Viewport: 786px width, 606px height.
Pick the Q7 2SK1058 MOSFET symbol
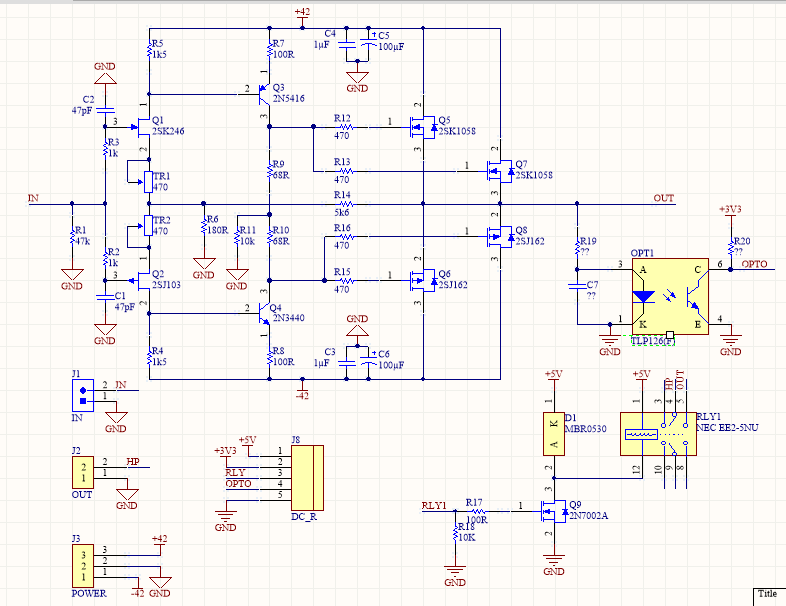click(x=495, y=166)
